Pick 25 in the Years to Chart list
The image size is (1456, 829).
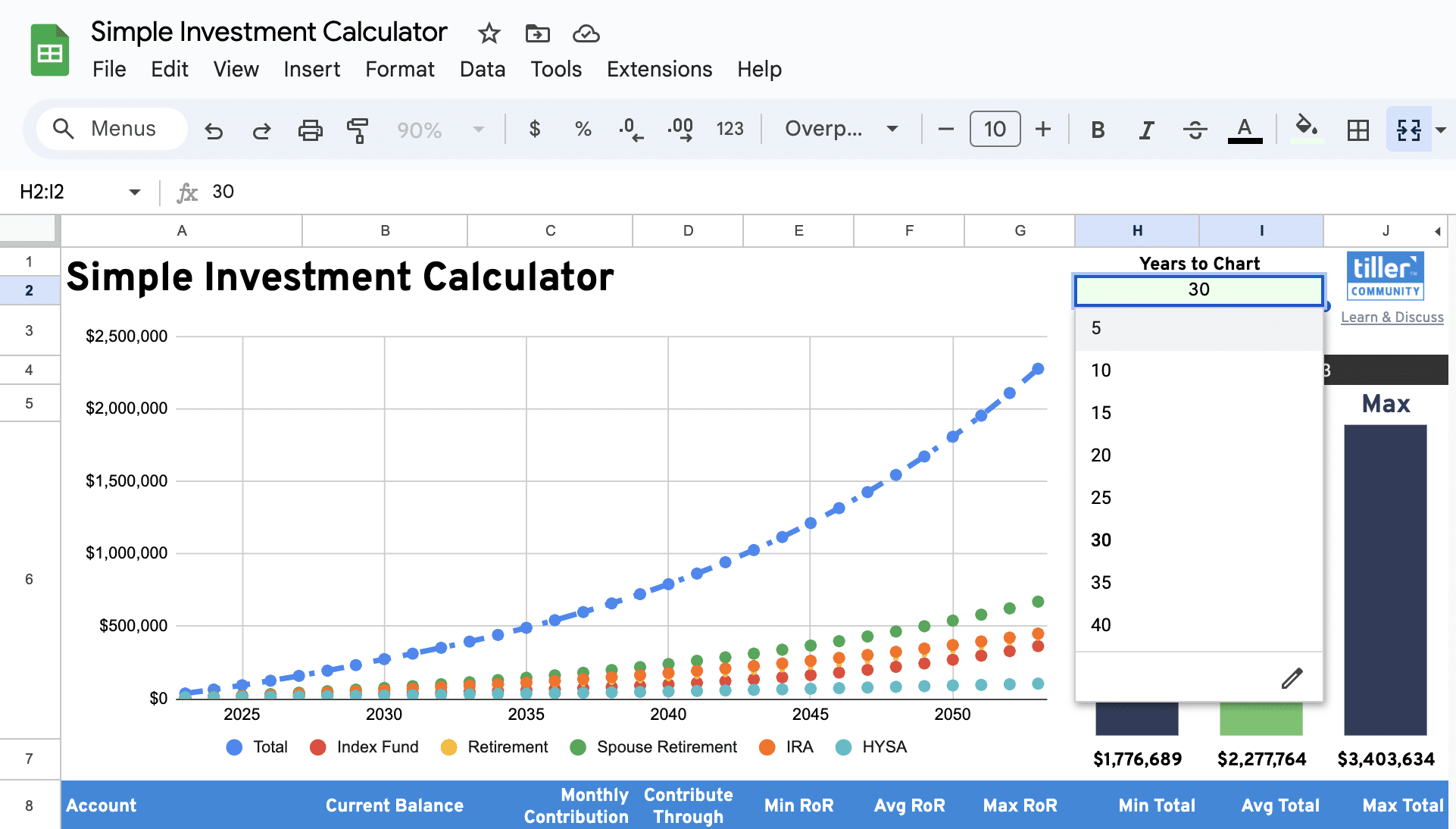coord(1198,498)
